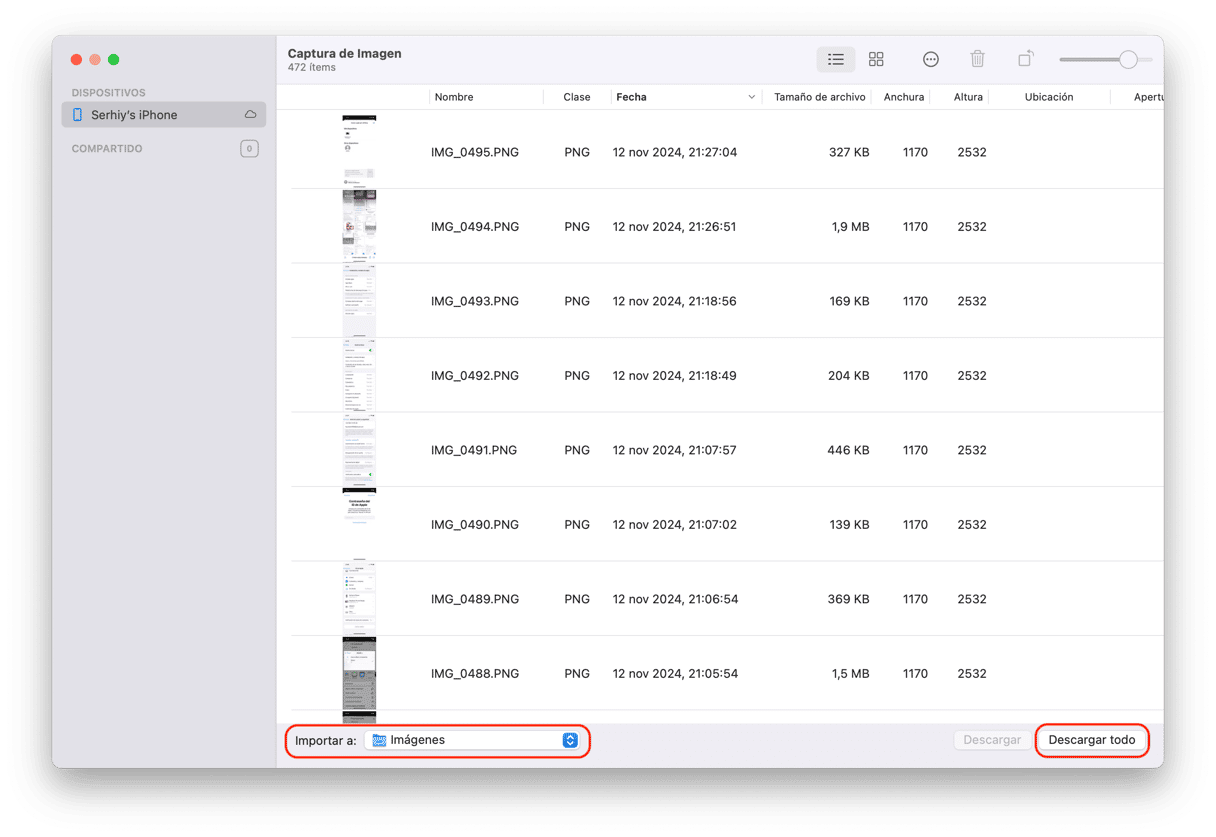The width and height of the screenshot is (1216, 837).
Task: Click the Captura de Imagen window title
Action: point(345,54)
